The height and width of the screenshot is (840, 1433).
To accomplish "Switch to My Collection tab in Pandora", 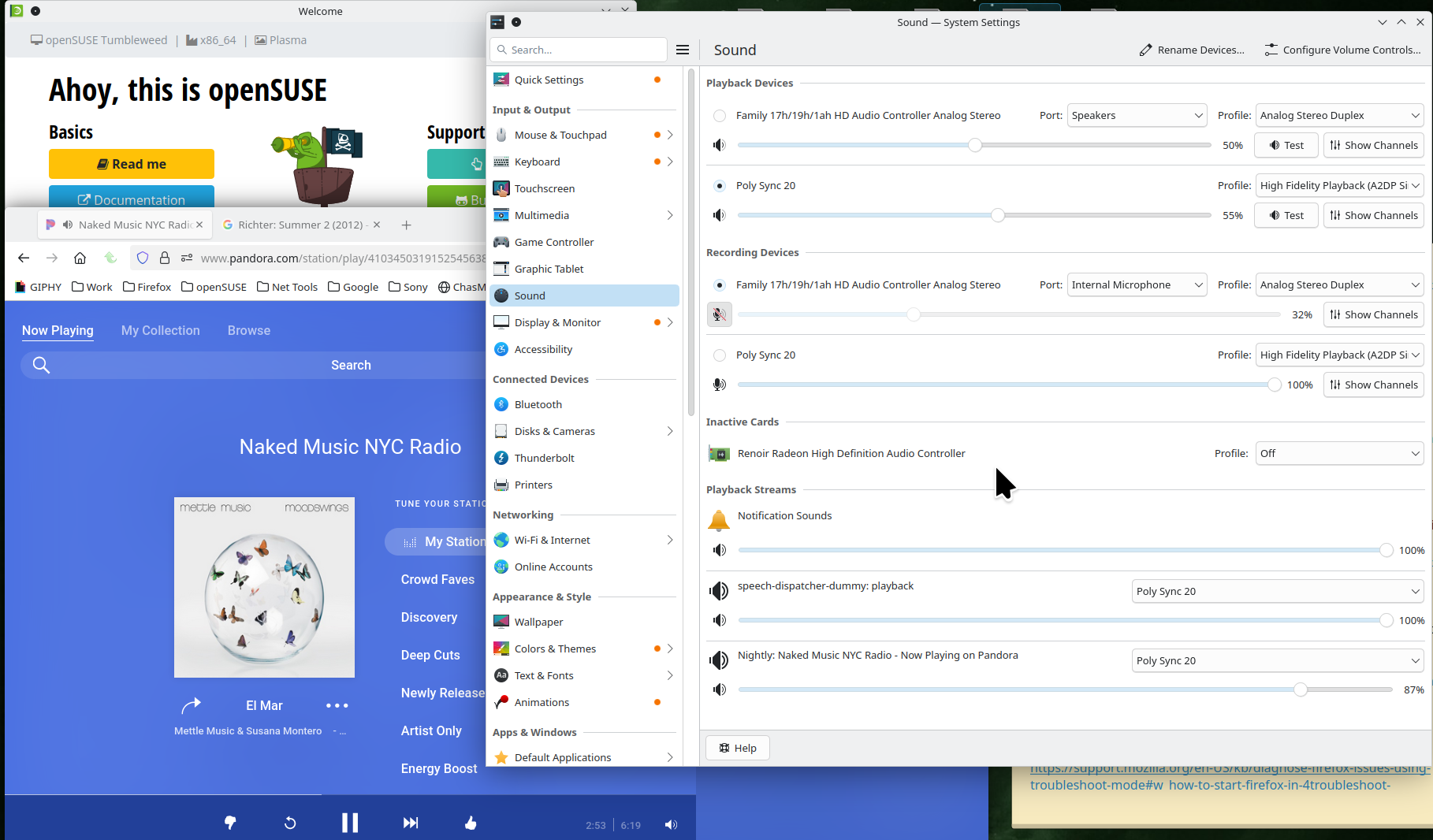I will 160,330.
